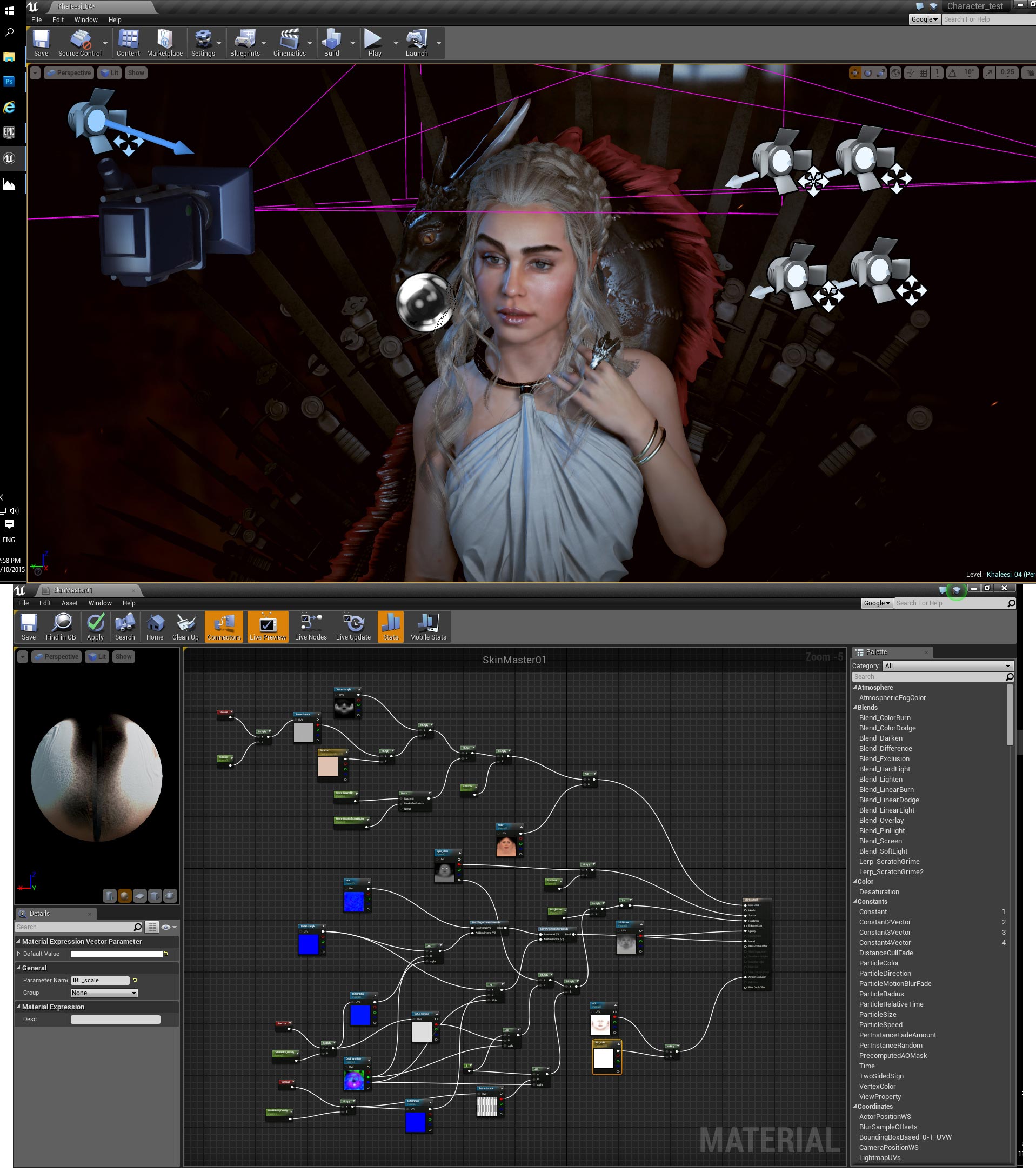Open main viewport Perspective dropdown
1036x1172 pixels.
(x=69, y=73)
